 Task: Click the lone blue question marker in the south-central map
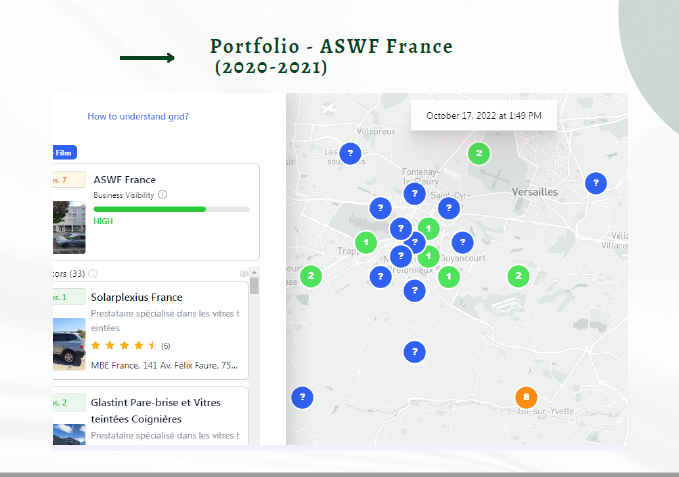[414, 352]
